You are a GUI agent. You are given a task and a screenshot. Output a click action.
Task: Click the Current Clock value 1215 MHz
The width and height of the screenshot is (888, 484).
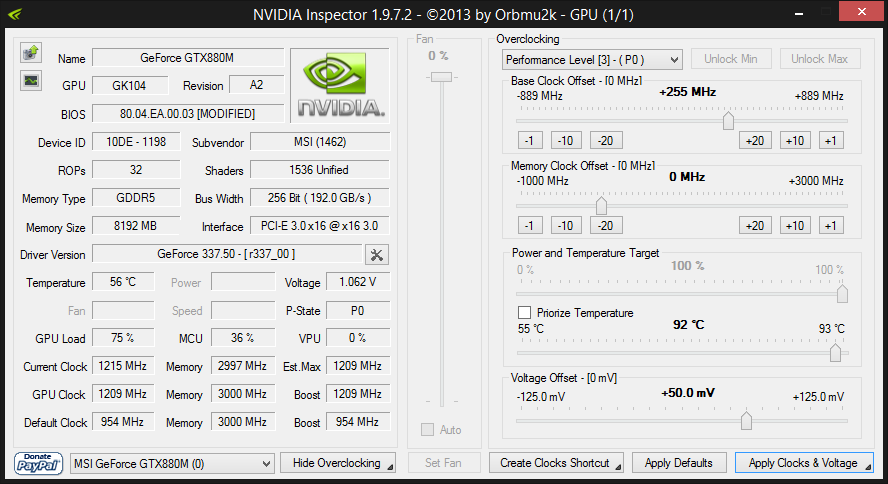tap(123, 366)
